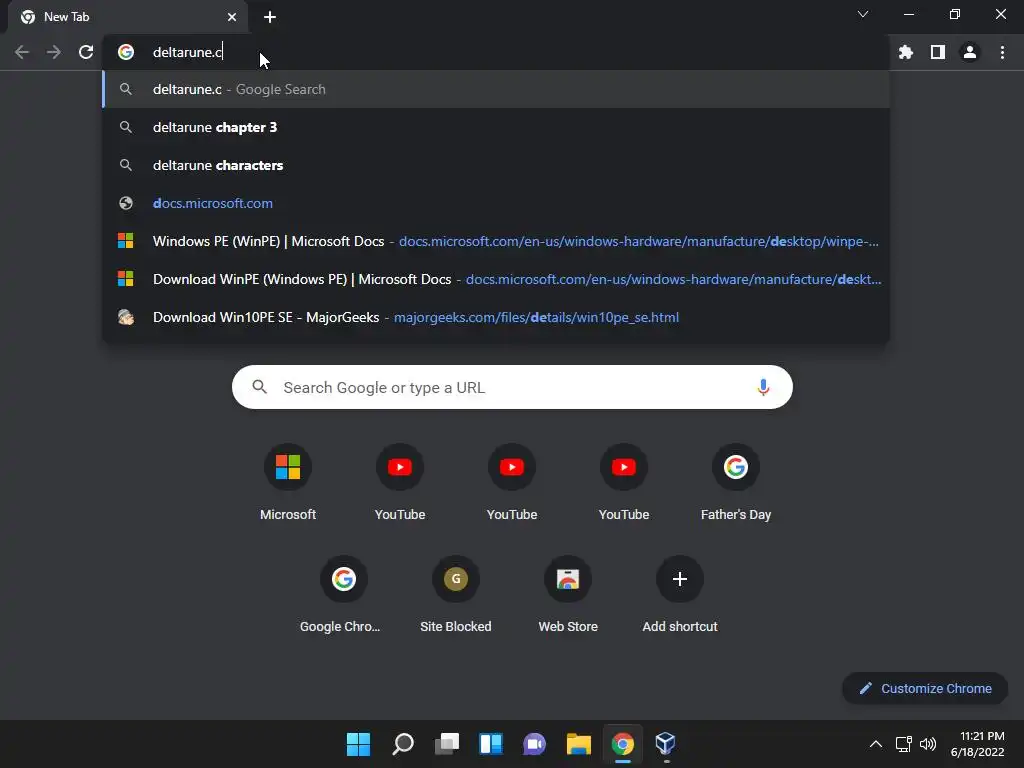Open 'Download Win10PE SE - MajorGeeks' suggestion
The height and width of the screenshot is (768, 1024).
click(496, 317)
